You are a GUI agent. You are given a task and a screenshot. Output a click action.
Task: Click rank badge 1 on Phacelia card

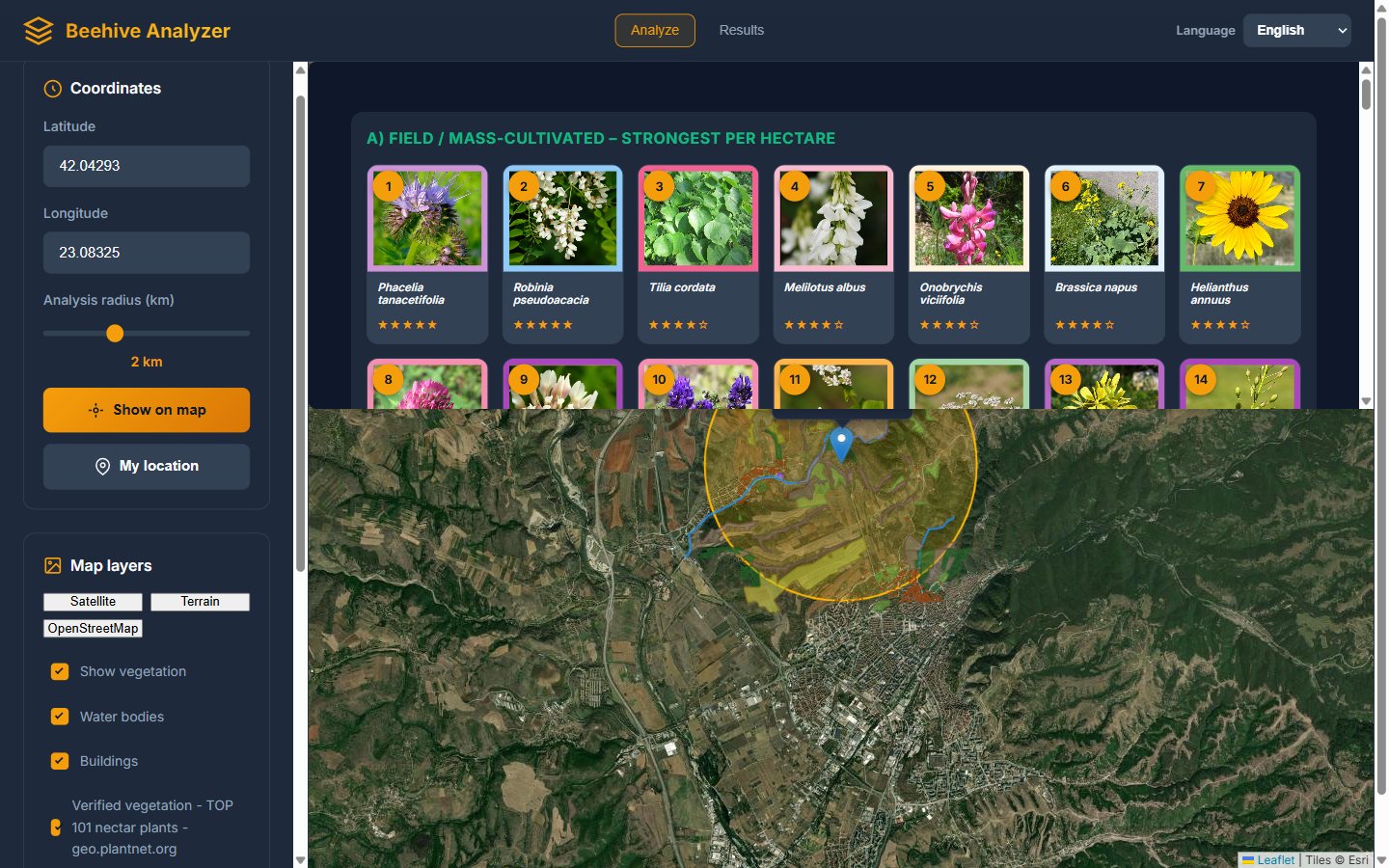coord(388,186)
